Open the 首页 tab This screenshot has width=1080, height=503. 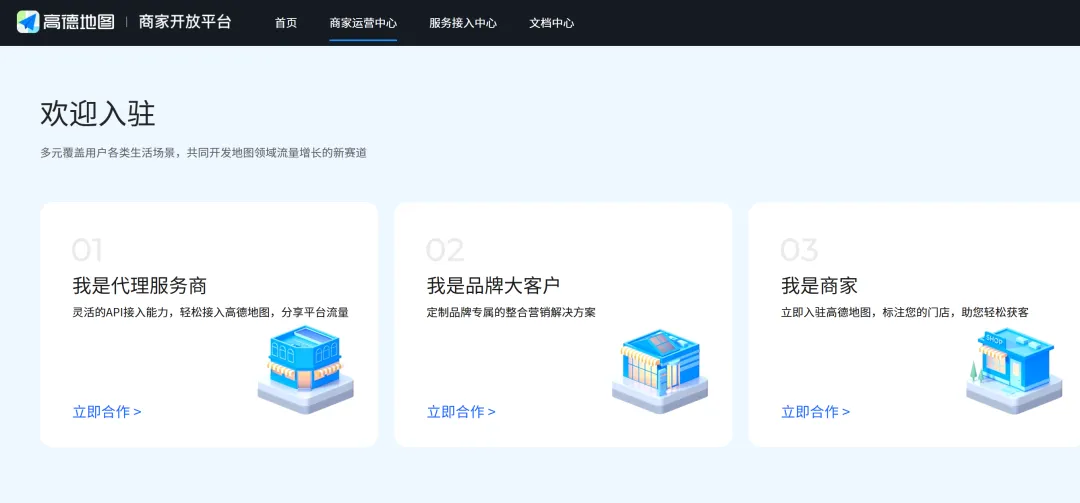tap(286, 23)
